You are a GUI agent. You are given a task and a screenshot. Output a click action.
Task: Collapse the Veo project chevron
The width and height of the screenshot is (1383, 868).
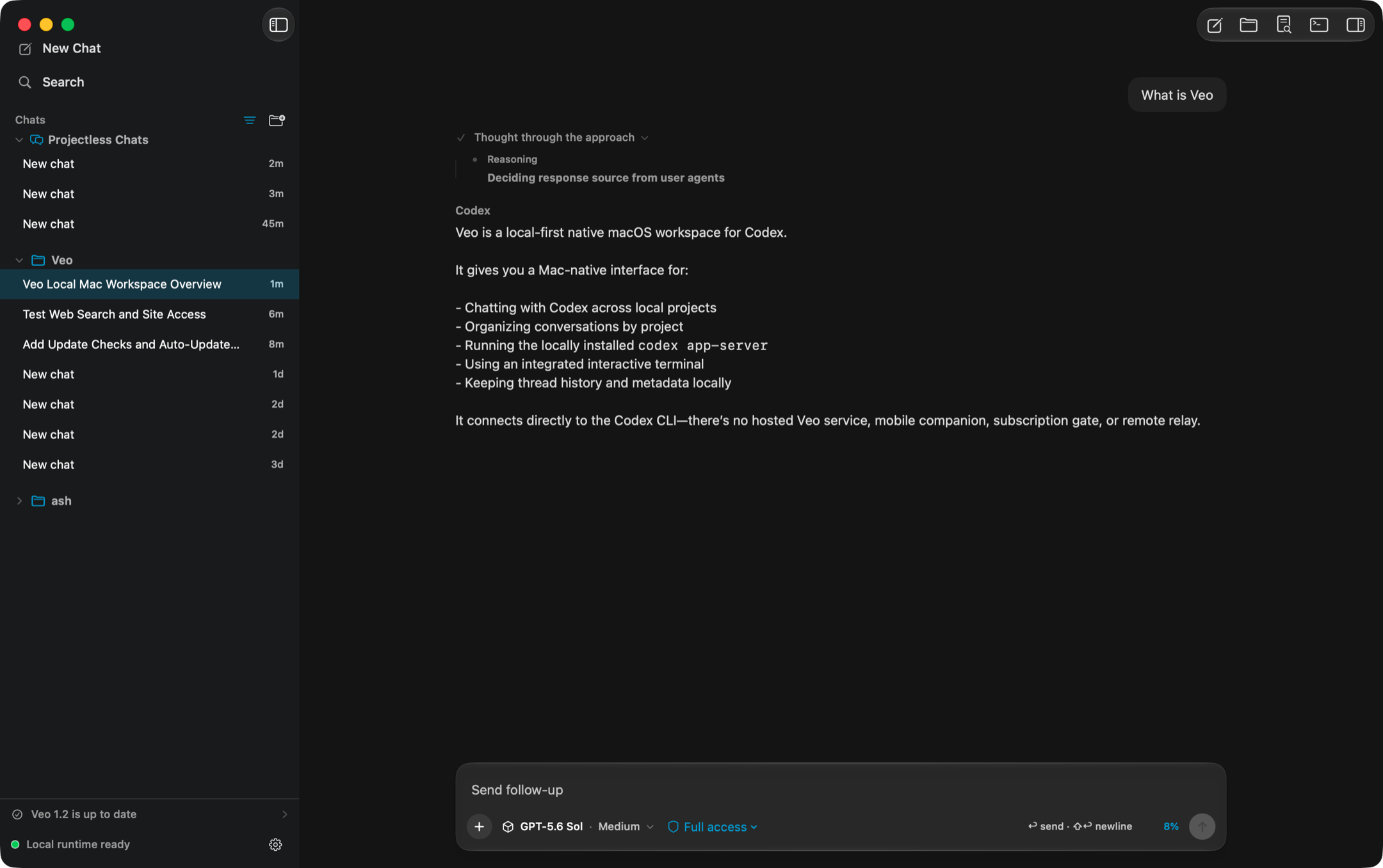[19, 260]
